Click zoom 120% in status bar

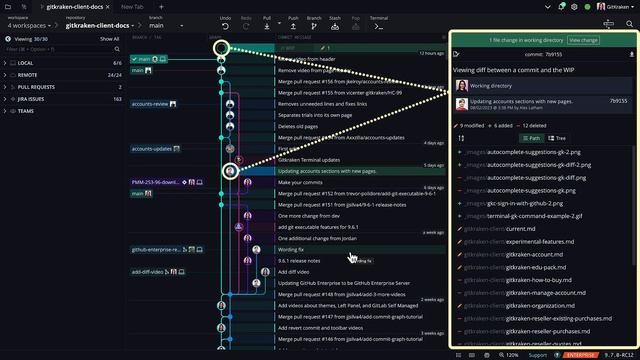pyautogui.click(x=508, y=355)
